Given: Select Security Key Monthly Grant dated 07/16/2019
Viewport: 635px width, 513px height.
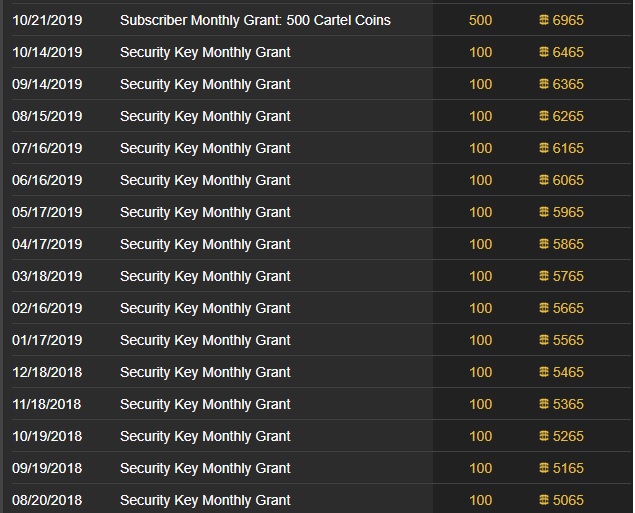Looking at the screenshot, I should (x=205, y=148).
